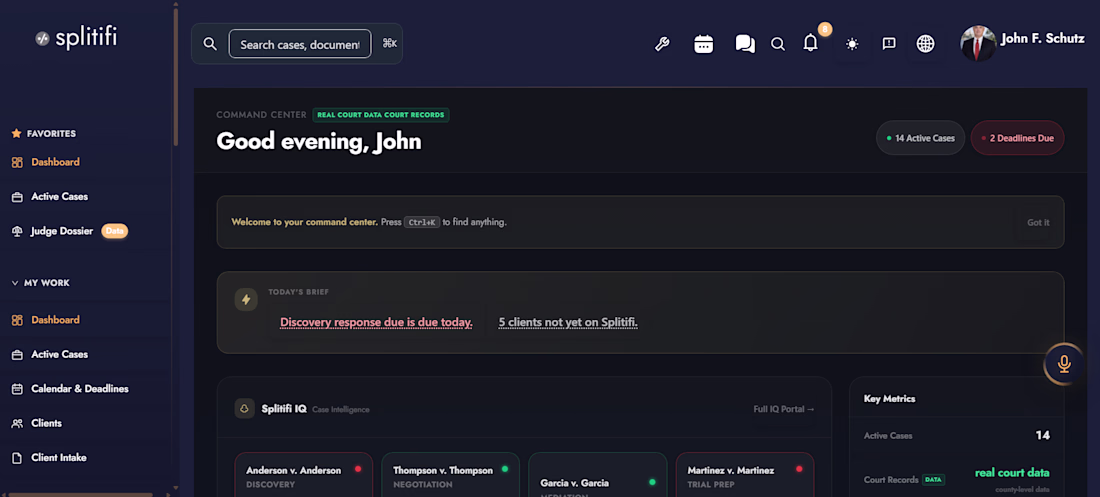The image size is (1100, 497).
Task: Click the Splitifi logo
Action: pos(76,39)
